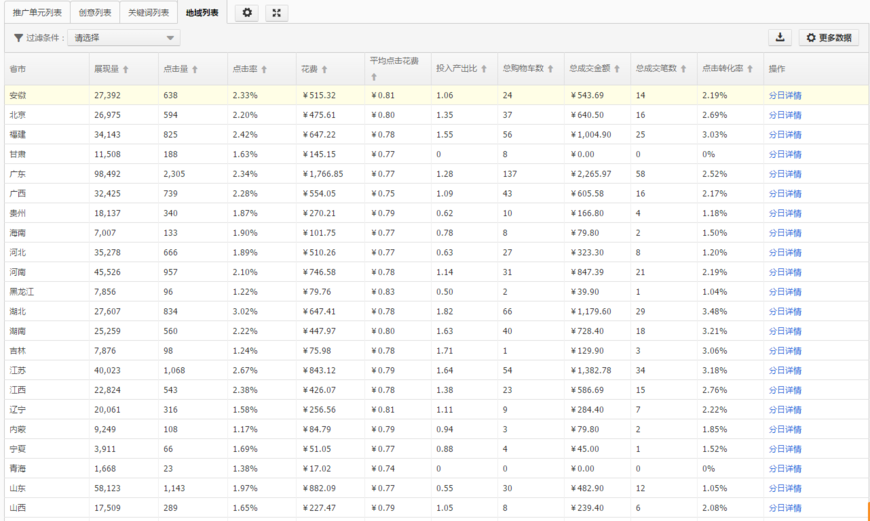Sort by 平均点击花费 column arrow
This screenshot has height=521, width=870.
click(373, 77)
